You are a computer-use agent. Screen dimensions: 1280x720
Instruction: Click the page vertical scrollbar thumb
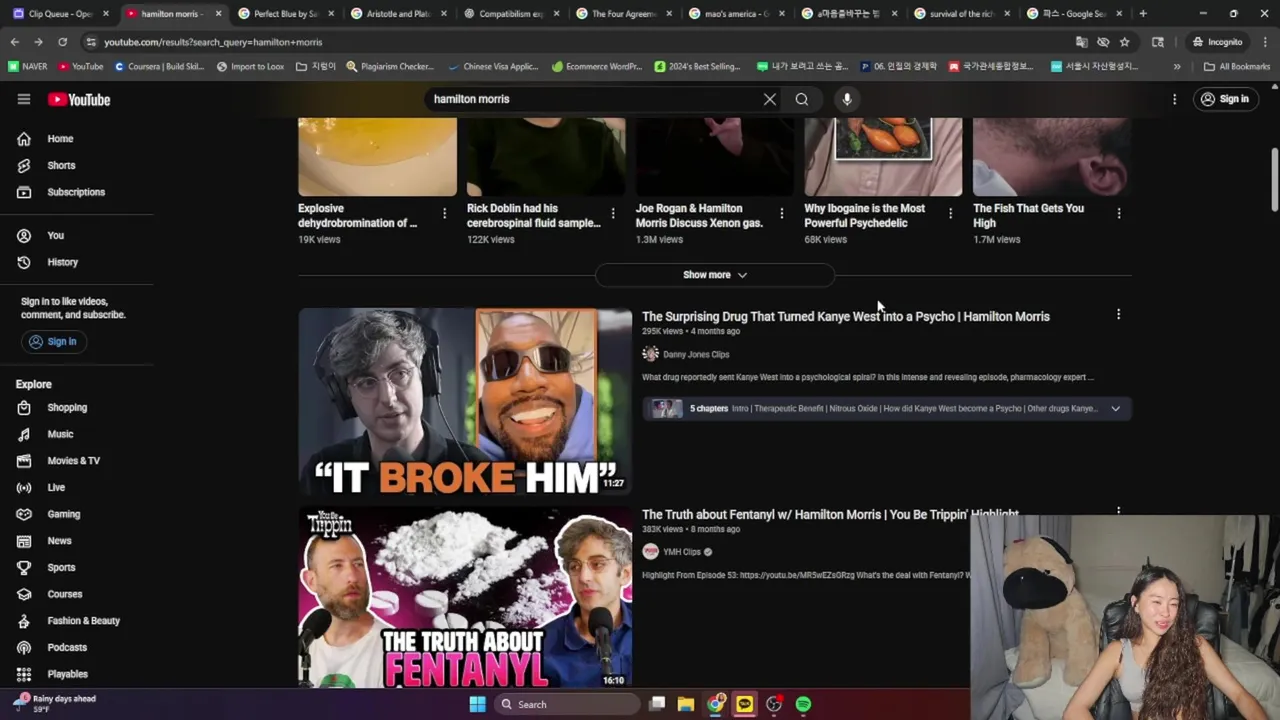click(1274, 180)
